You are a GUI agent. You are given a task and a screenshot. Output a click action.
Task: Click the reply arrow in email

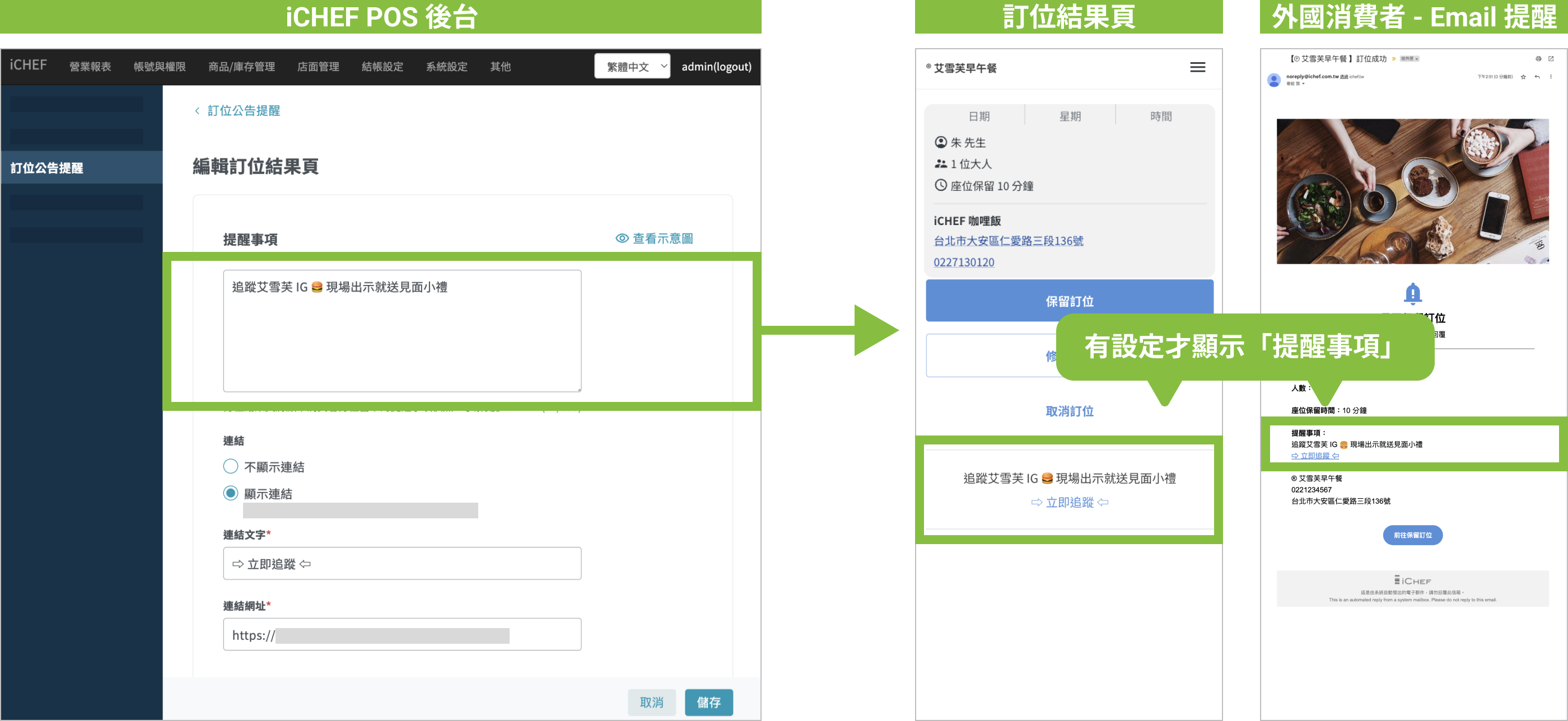pyautogui.click(x=1537, y=77)
